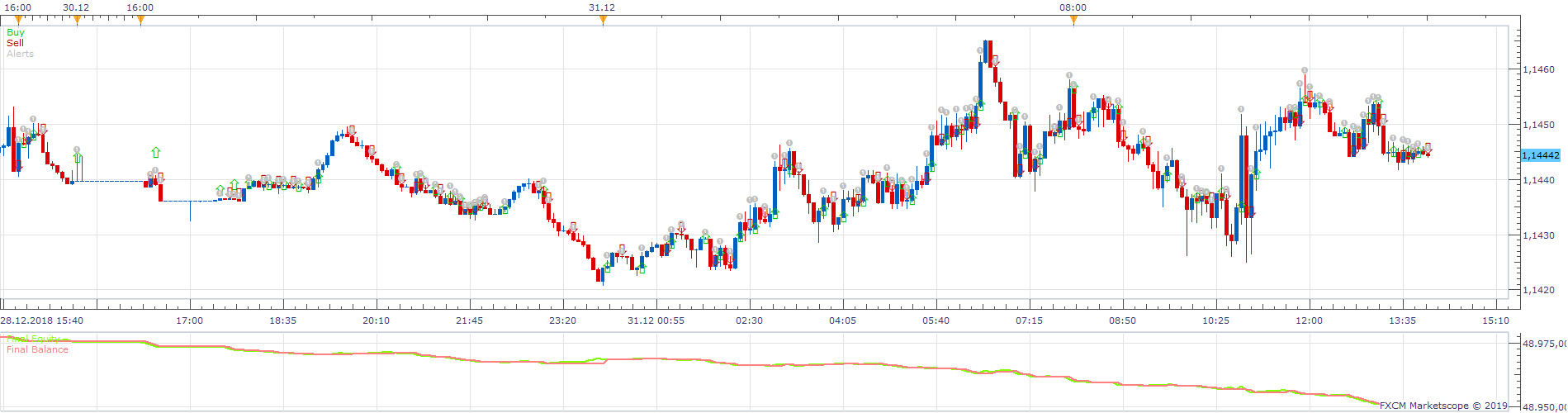The image size is (1568, 413).
Task: Click the 1,1460 price axis label
Action: tap(1538, 70)
